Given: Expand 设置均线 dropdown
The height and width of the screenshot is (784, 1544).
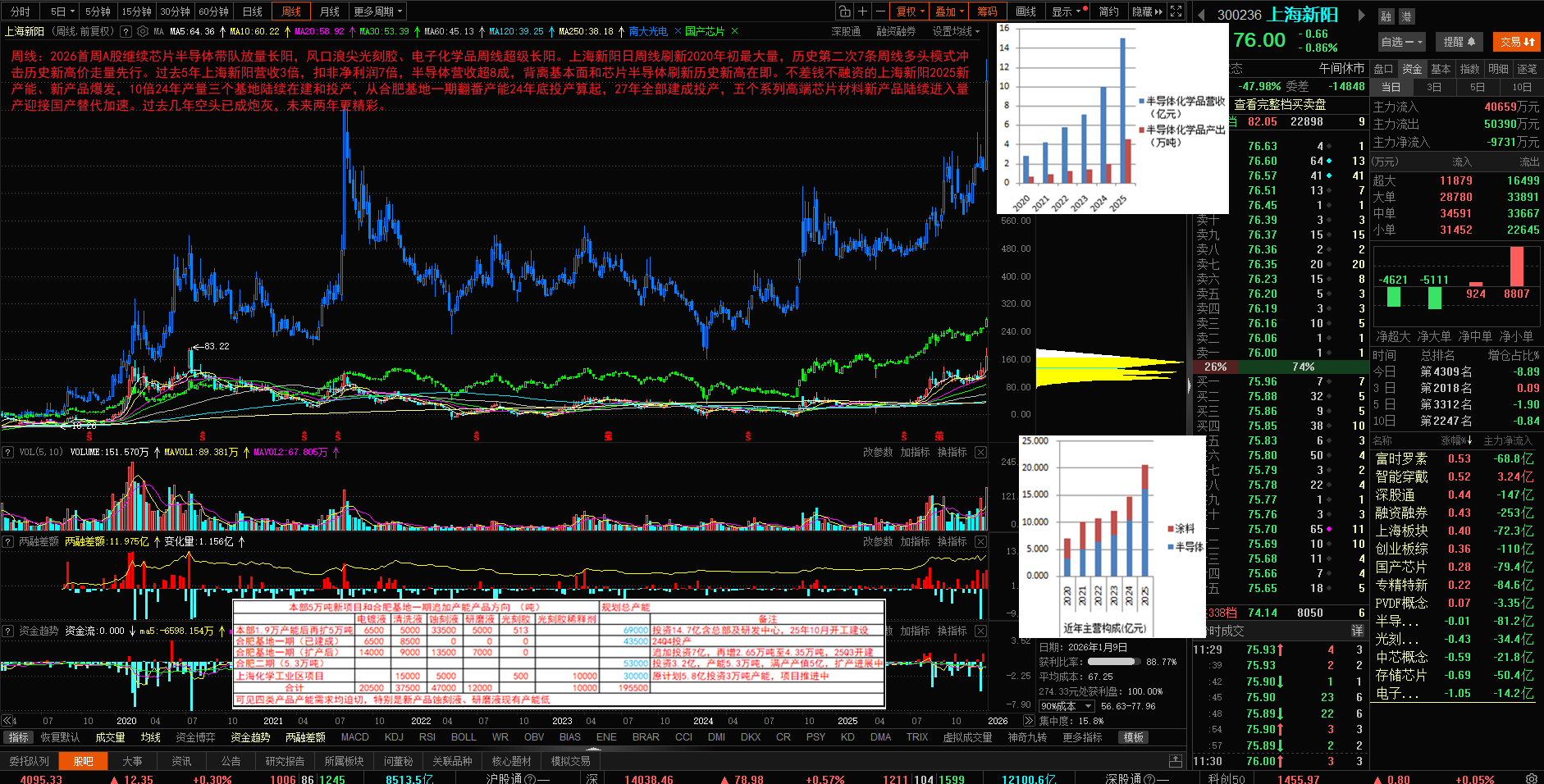Looking at the screenshot, I should [956, 31].
